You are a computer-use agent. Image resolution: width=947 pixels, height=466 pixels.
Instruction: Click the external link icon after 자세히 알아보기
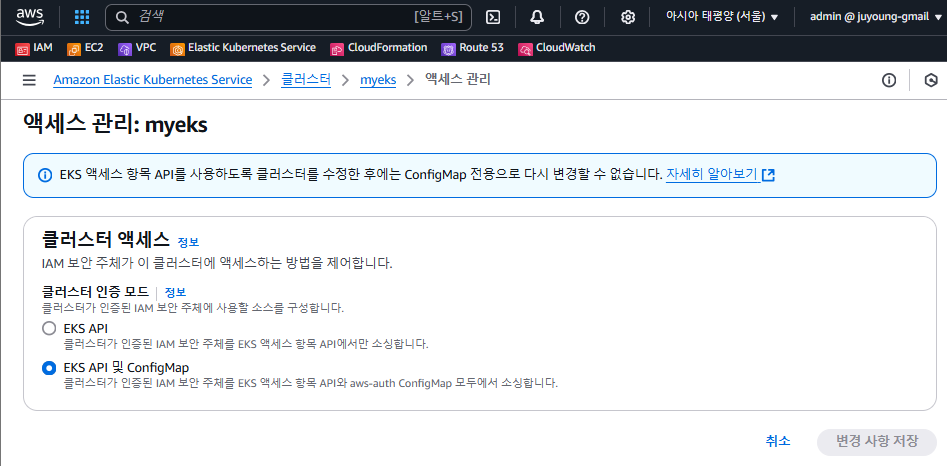click(x=768, y=175)
